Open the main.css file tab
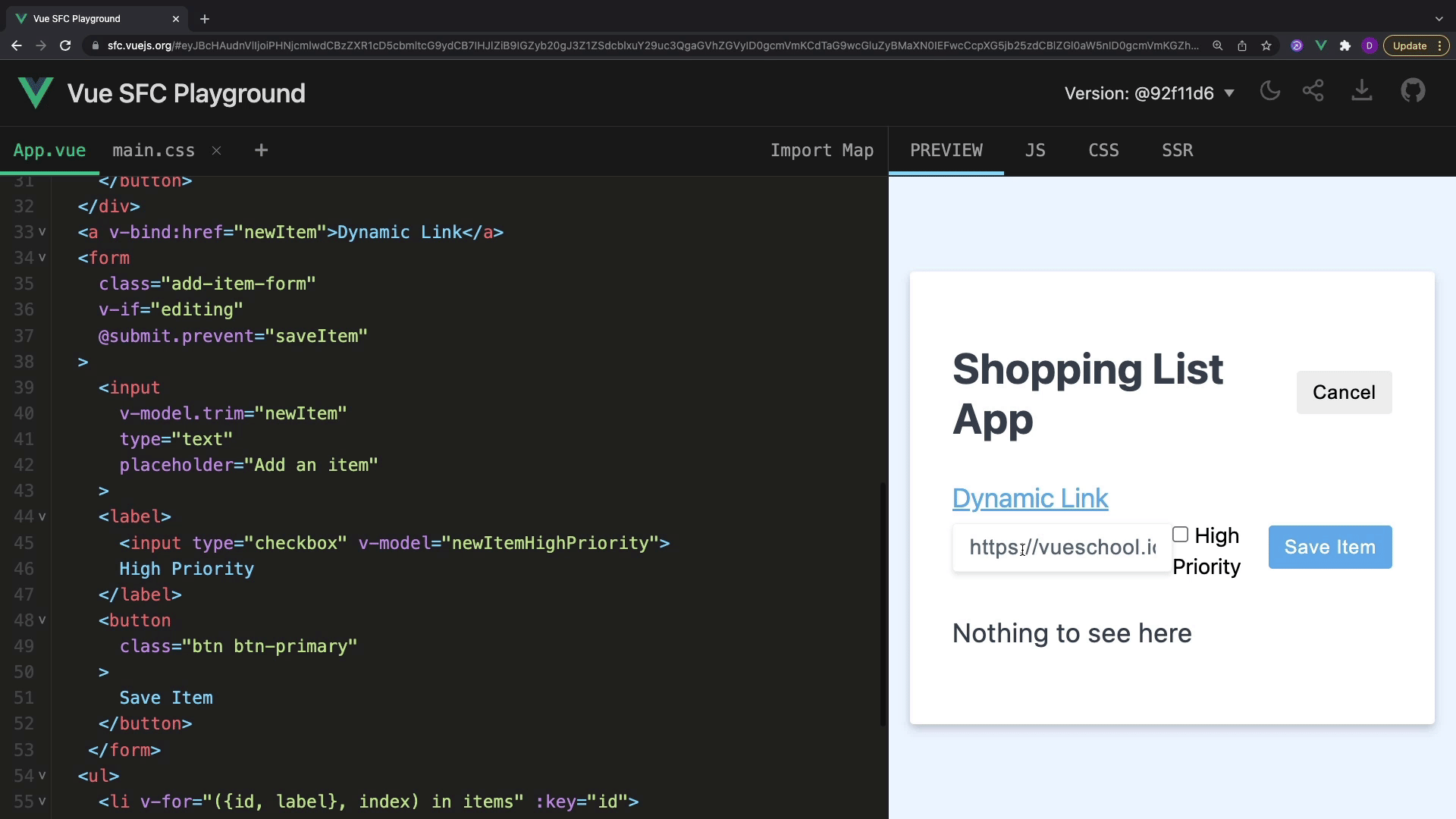Viewport: 1456px width, 819px height. point(153,150)
